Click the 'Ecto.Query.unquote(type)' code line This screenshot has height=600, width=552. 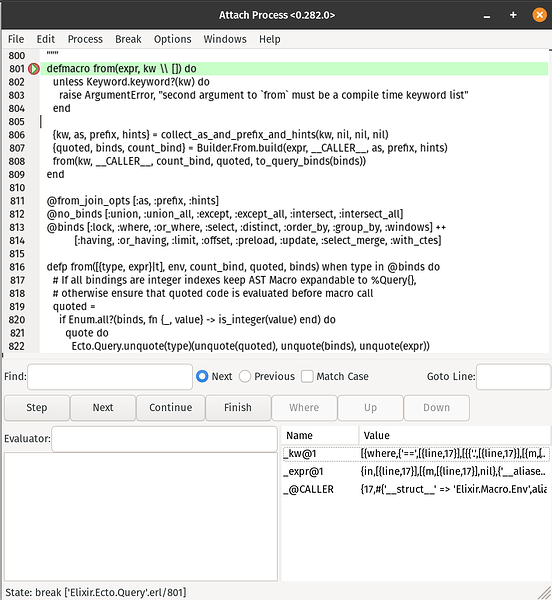pyautogui.click(x=251, y=346)
